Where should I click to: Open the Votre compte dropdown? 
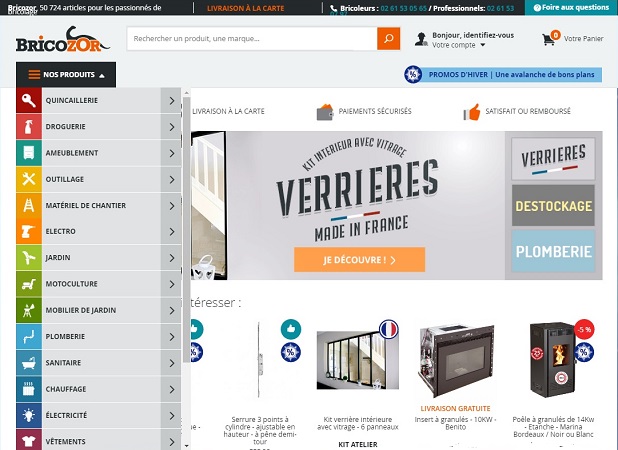click(458, 45)
